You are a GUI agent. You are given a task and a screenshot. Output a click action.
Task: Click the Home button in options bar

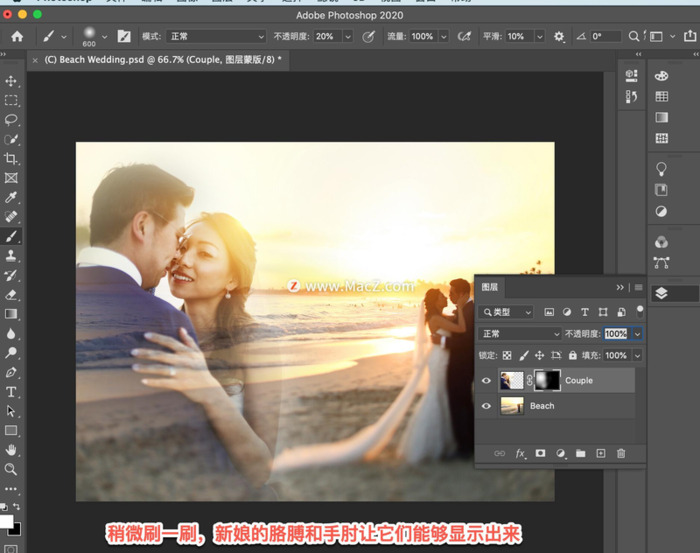(x=17, y=36)
